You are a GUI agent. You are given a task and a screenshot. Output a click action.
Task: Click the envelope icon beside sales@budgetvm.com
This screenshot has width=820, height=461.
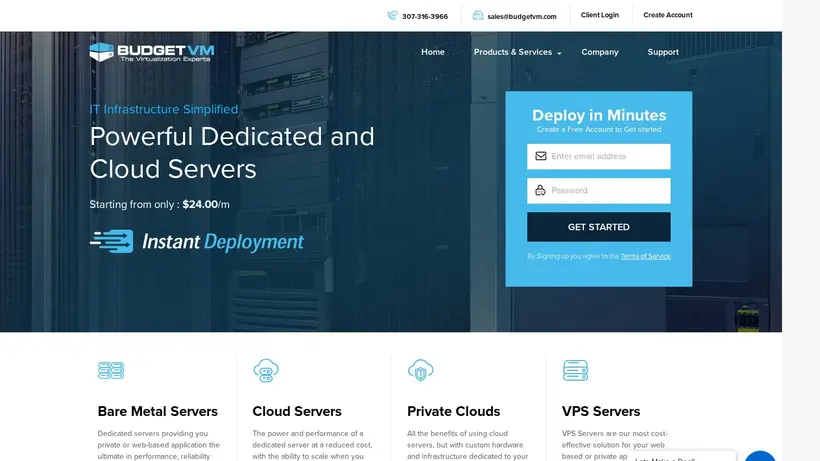(478, 15)
